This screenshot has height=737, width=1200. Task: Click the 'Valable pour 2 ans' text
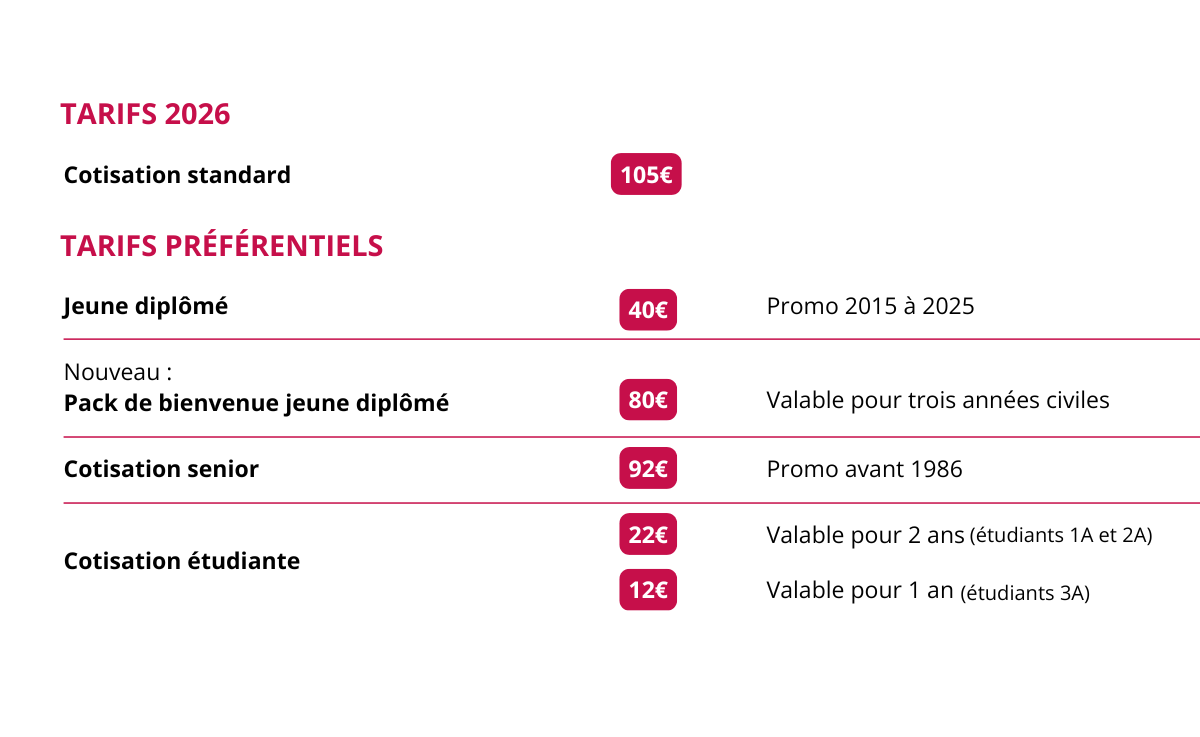pos(865,535)
